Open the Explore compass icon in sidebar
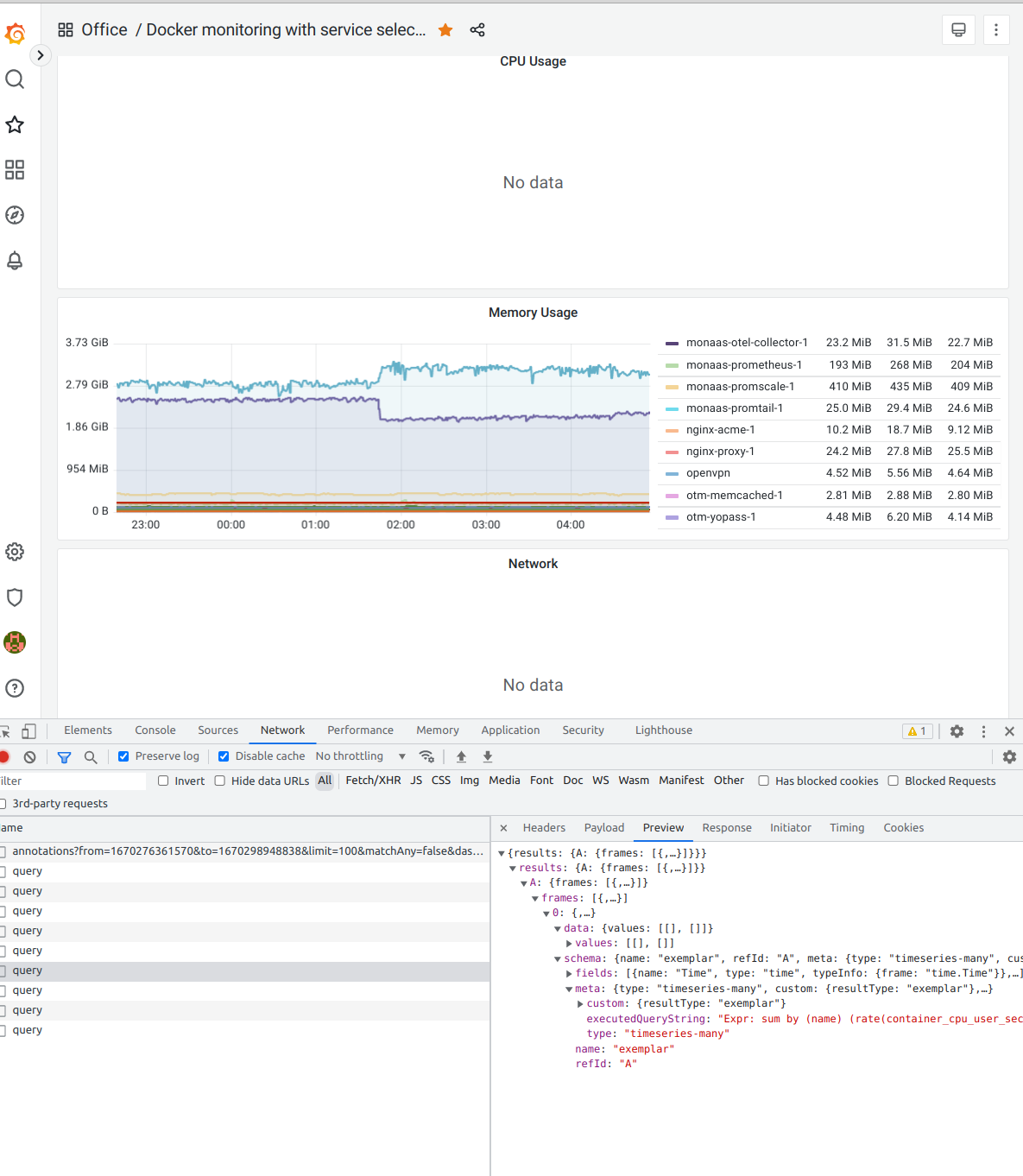Screen dimensions: 1023x1176 tap(14, 215)
